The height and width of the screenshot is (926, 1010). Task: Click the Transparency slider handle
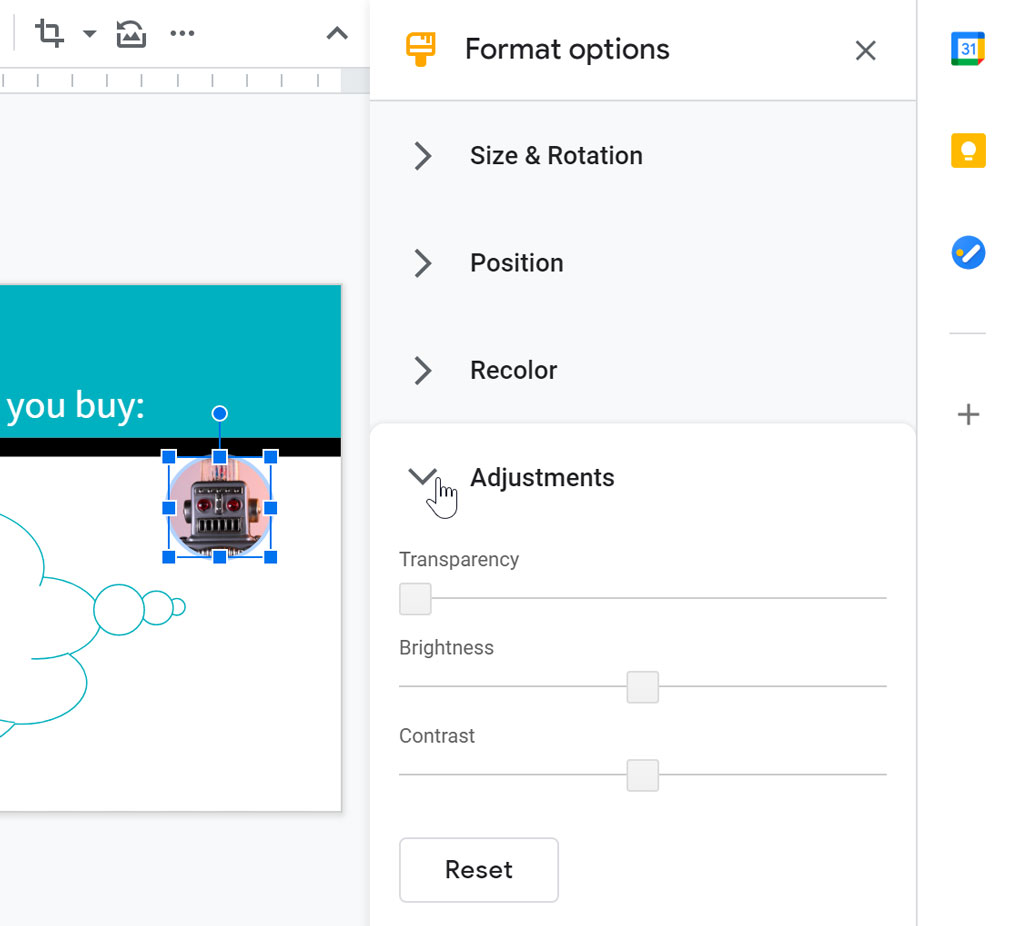pos(415,598)
